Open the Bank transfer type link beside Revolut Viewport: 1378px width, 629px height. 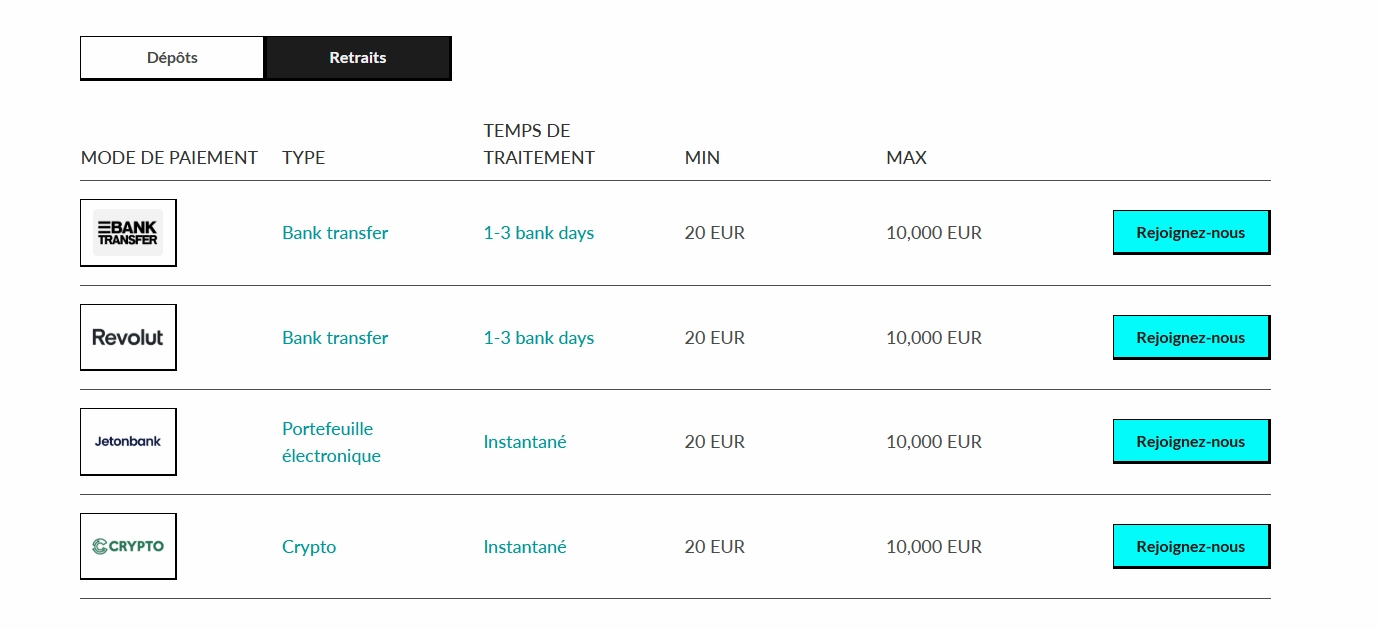[335, 338]
